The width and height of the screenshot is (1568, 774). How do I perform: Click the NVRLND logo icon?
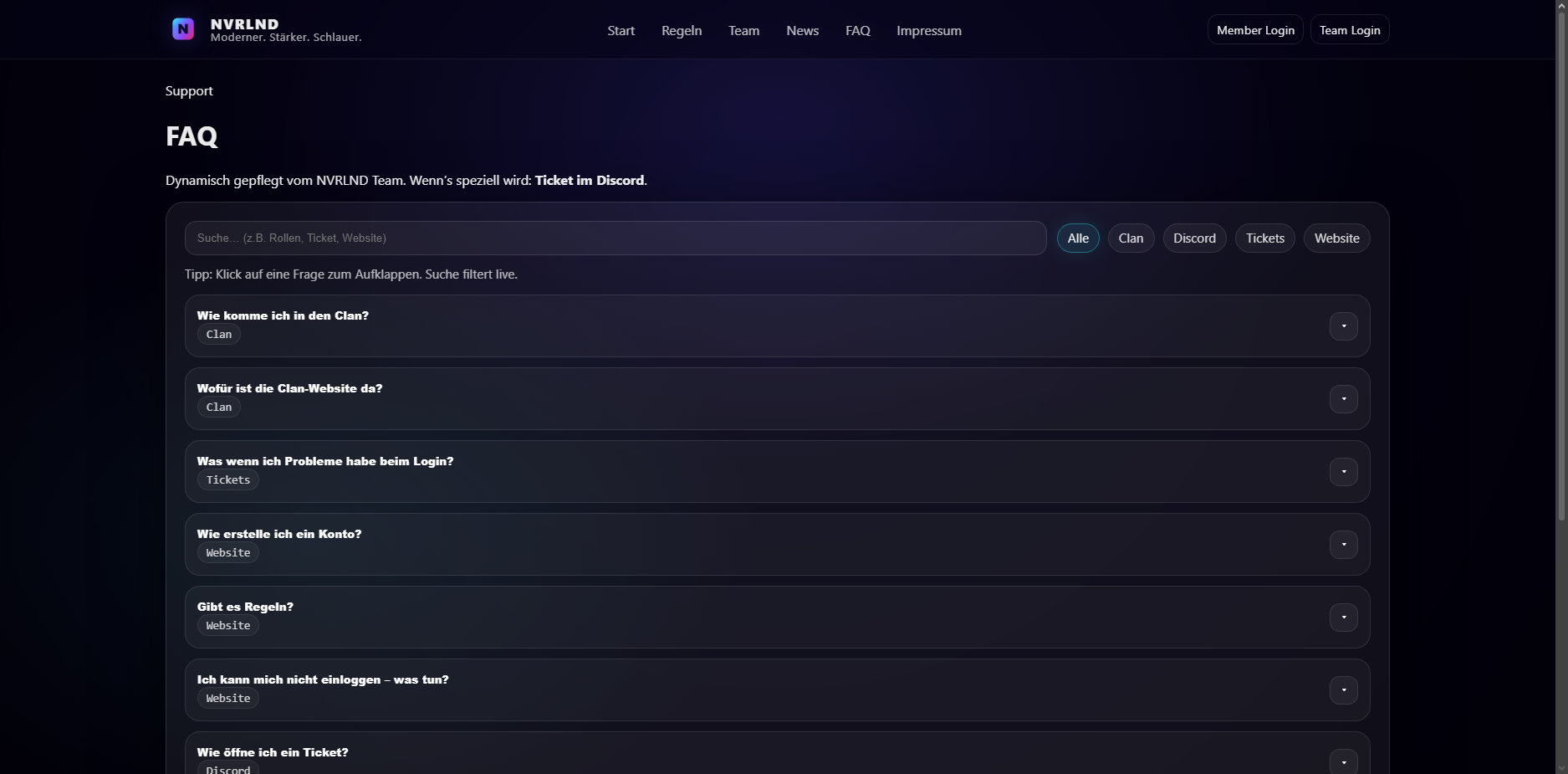[183, 29]
